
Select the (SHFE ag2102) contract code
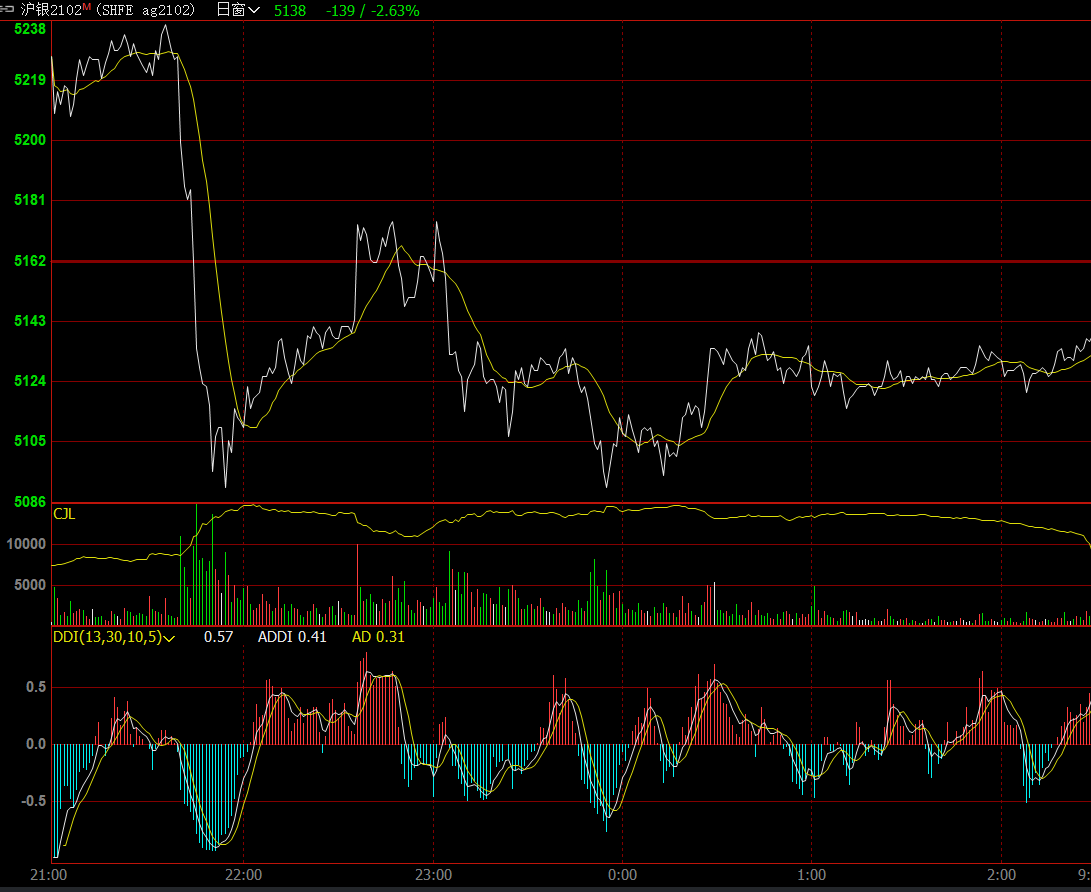point(145,10)
